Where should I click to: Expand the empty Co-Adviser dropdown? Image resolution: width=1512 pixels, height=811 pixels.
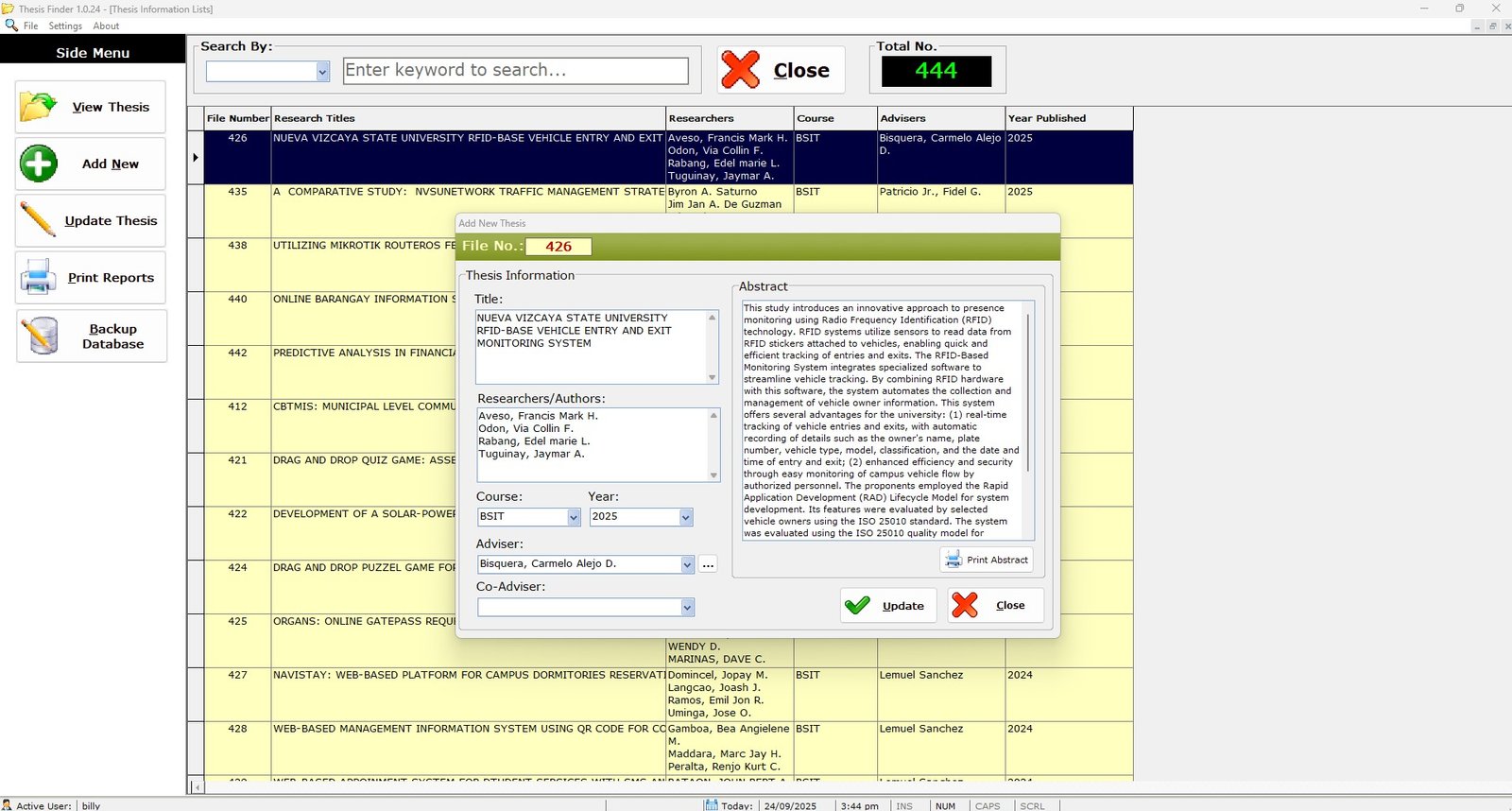tap(687, 608)
